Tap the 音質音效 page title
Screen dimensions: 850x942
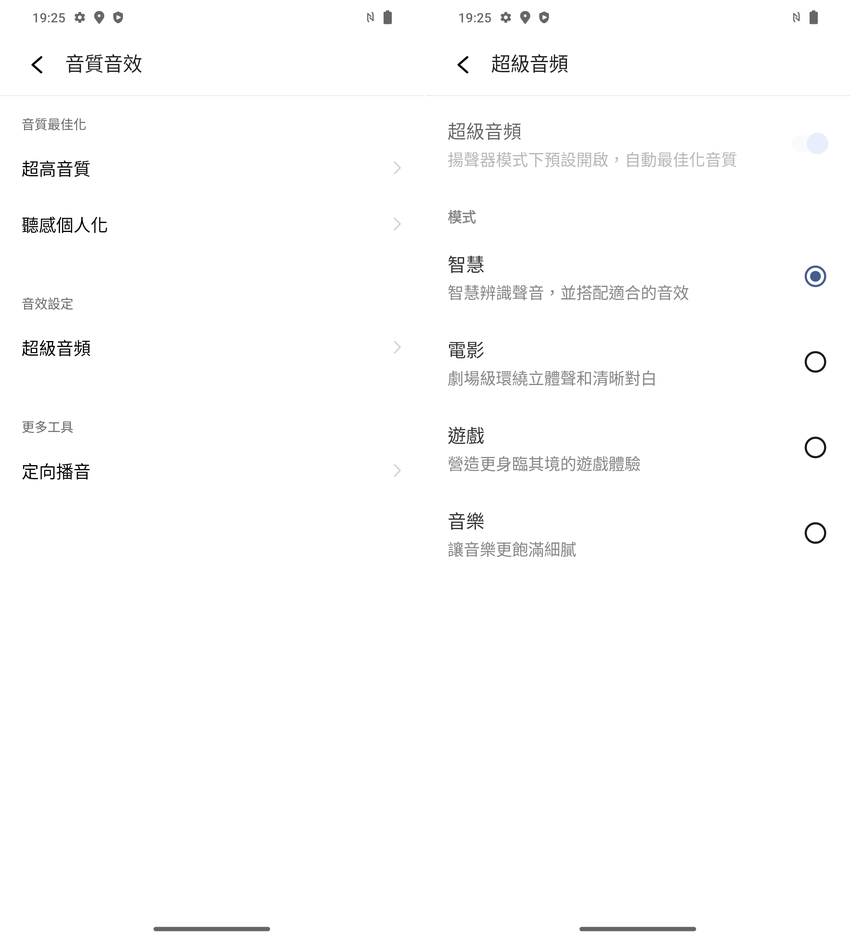pyautogui.click(x=104, y=64)
